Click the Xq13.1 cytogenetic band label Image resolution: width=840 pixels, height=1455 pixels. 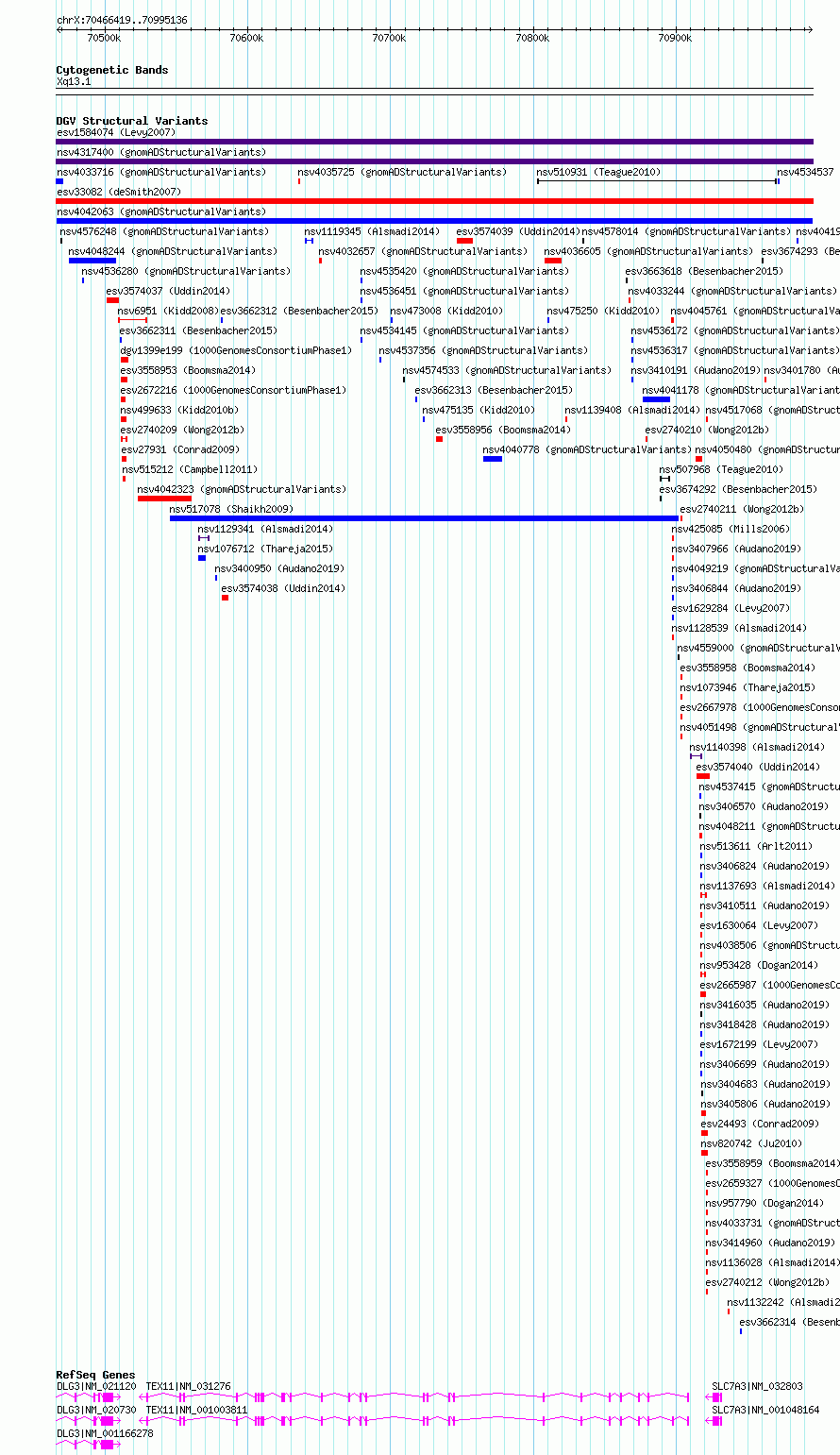coord(74,81)
